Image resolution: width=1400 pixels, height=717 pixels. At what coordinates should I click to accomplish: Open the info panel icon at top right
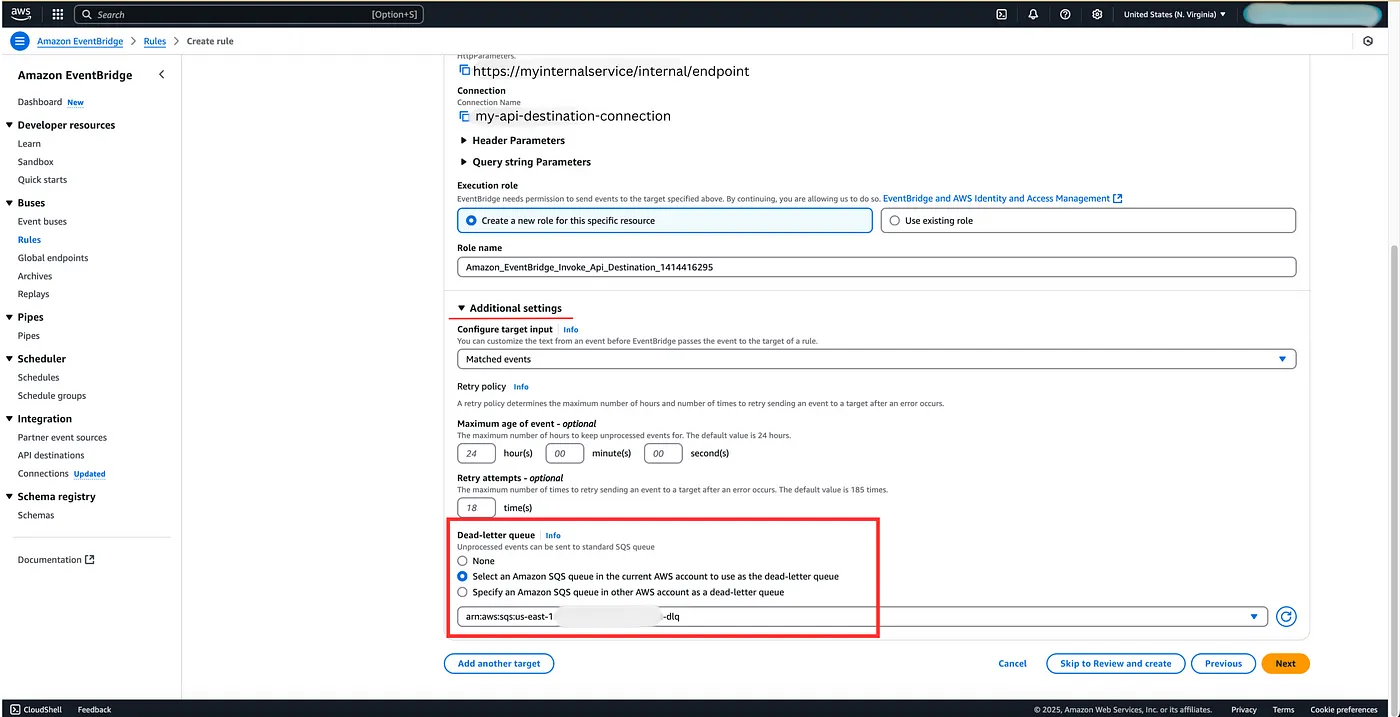1368,41
